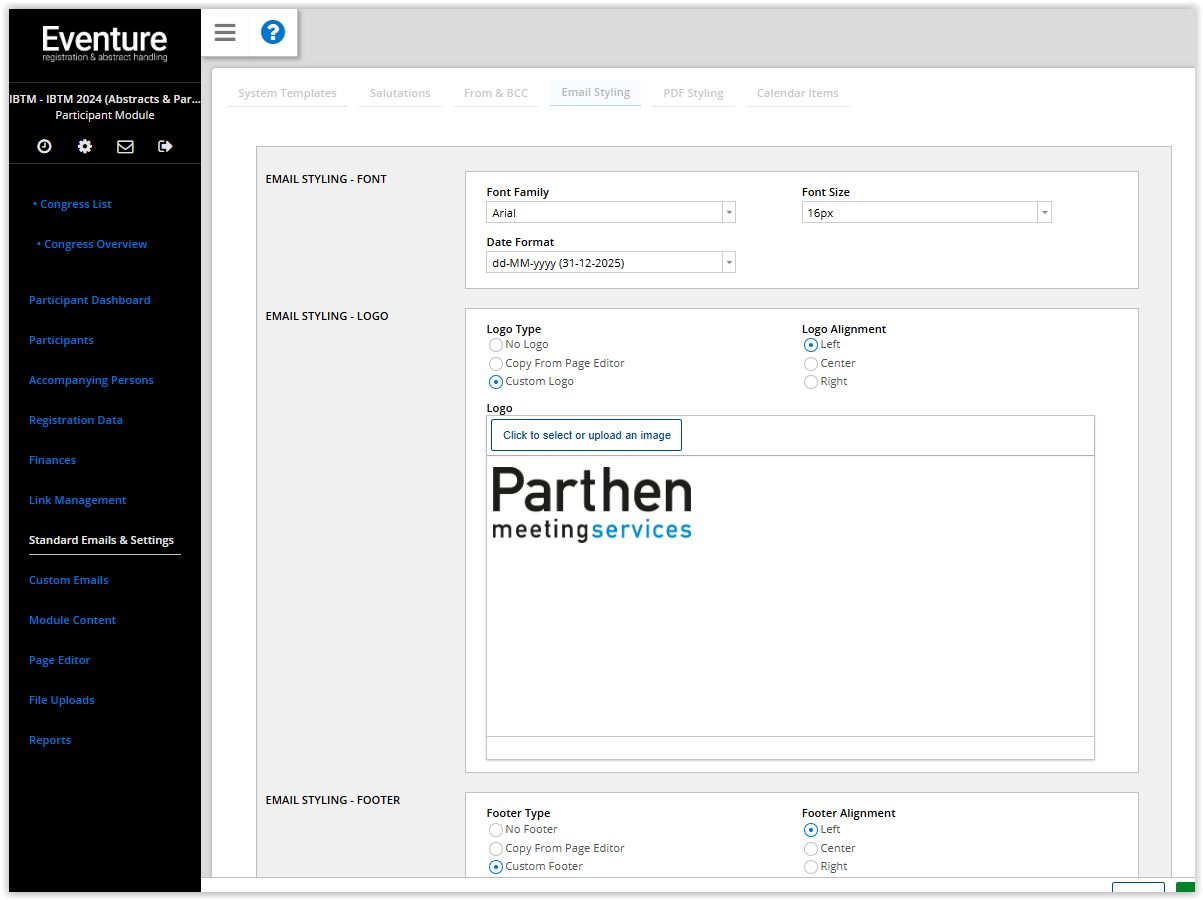Click the Eventure logo
Viewport: 1203px width, 900px height.
105,44
